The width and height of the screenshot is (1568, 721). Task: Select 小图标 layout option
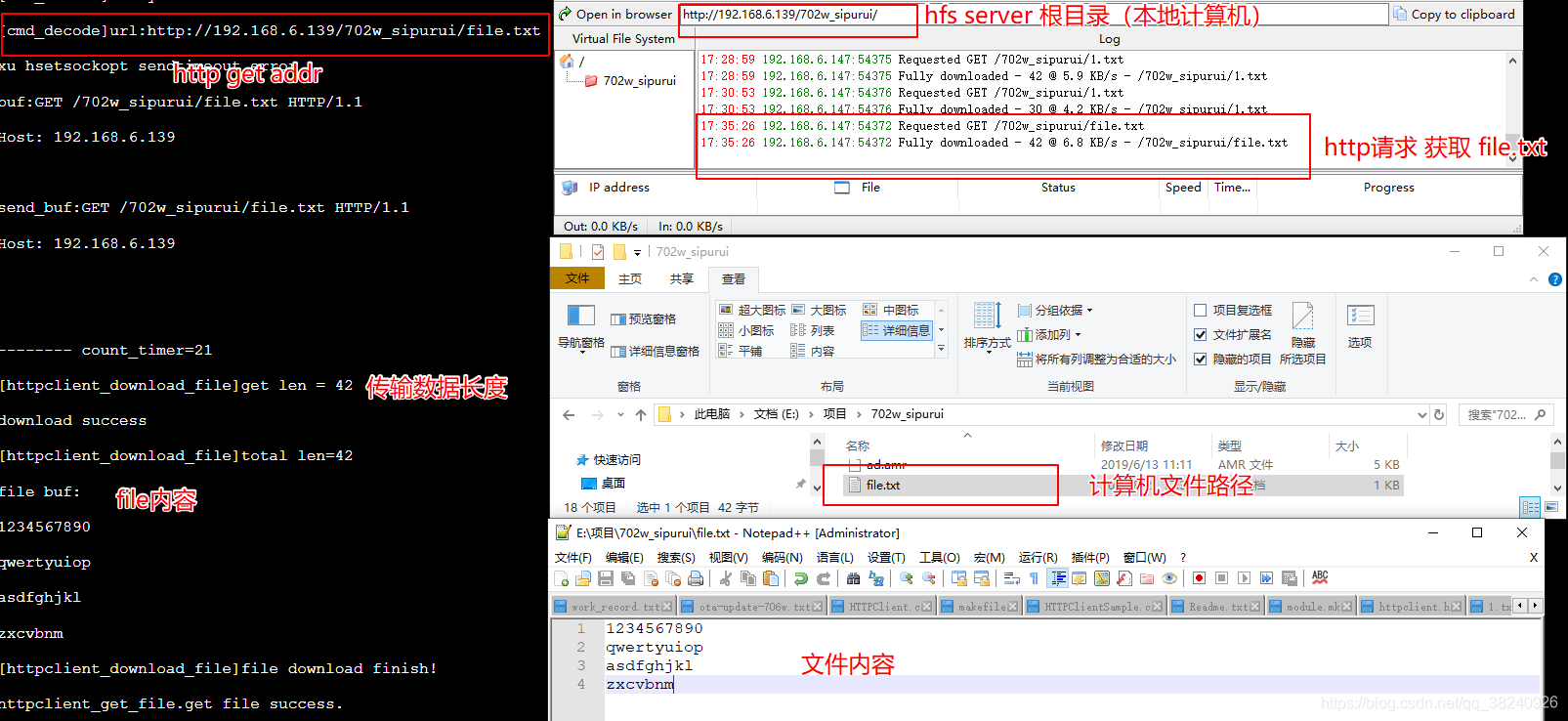pos(746,330)
